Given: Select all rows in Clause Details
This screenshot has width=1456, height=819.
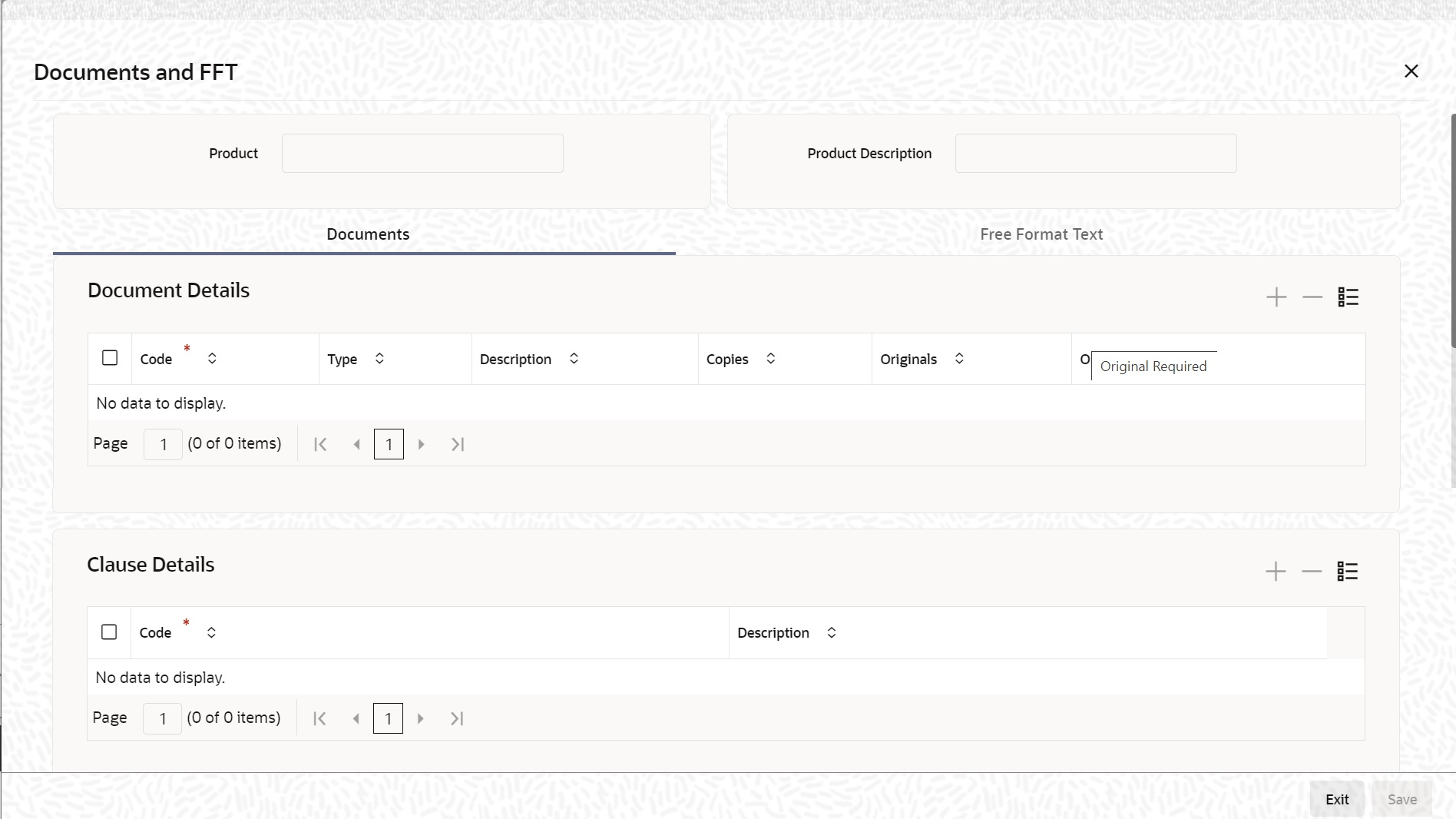Looking at the screenshot, I should [x=109, y=632].
